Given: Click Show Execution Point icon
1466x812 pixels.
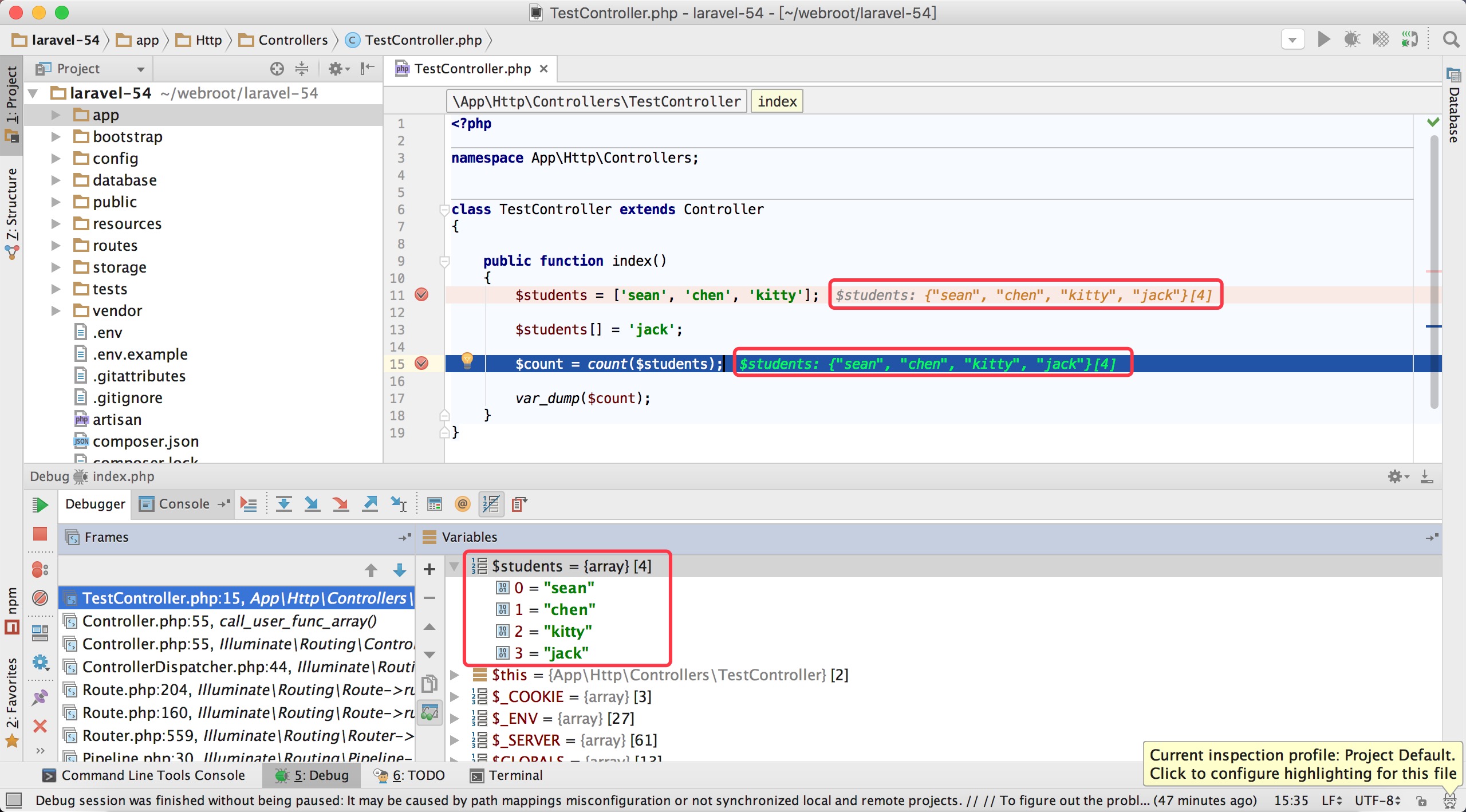Looking at the screenshot, I should click(x=249, y=504).
